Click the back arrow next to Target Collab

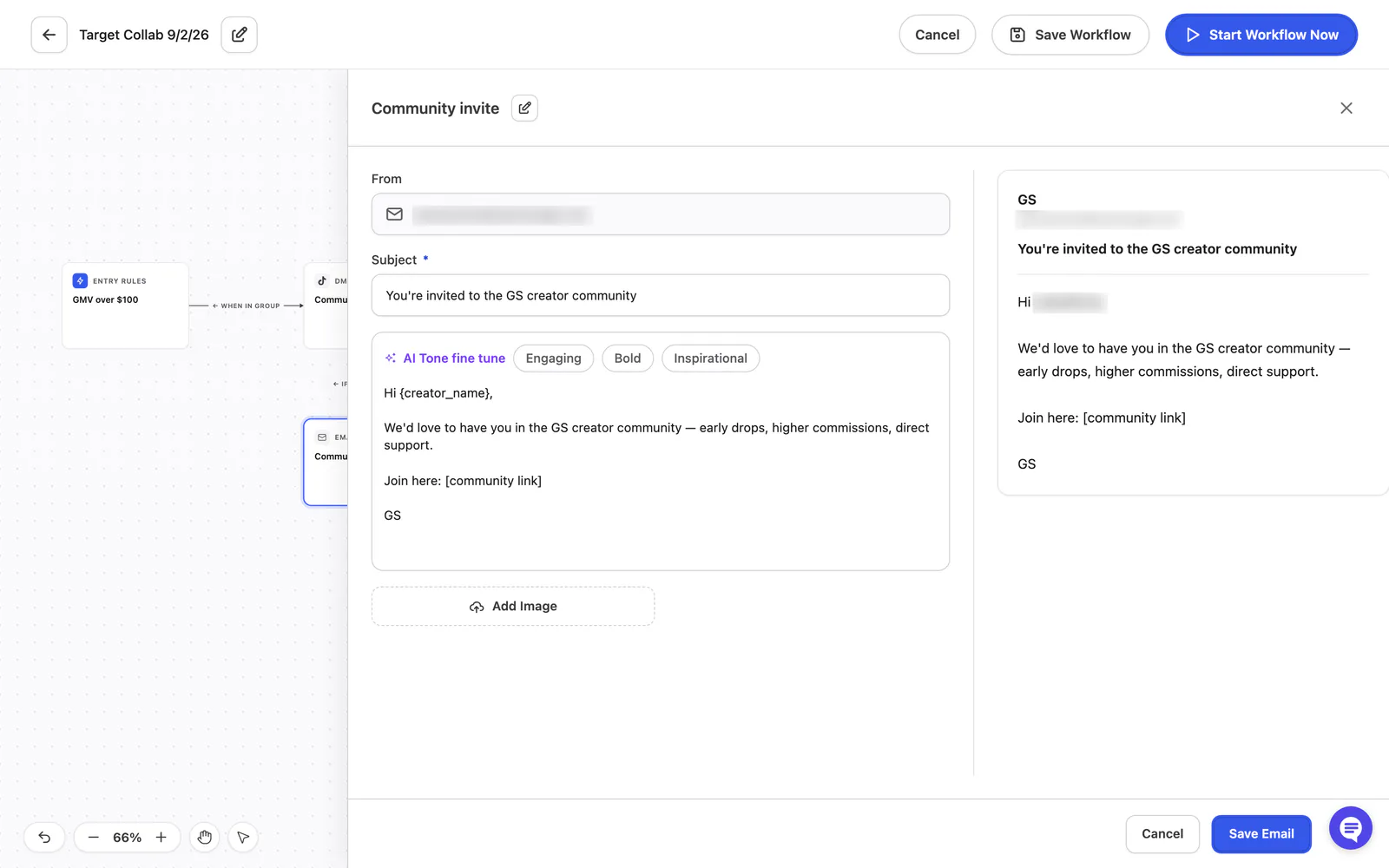tap(49, 35)
